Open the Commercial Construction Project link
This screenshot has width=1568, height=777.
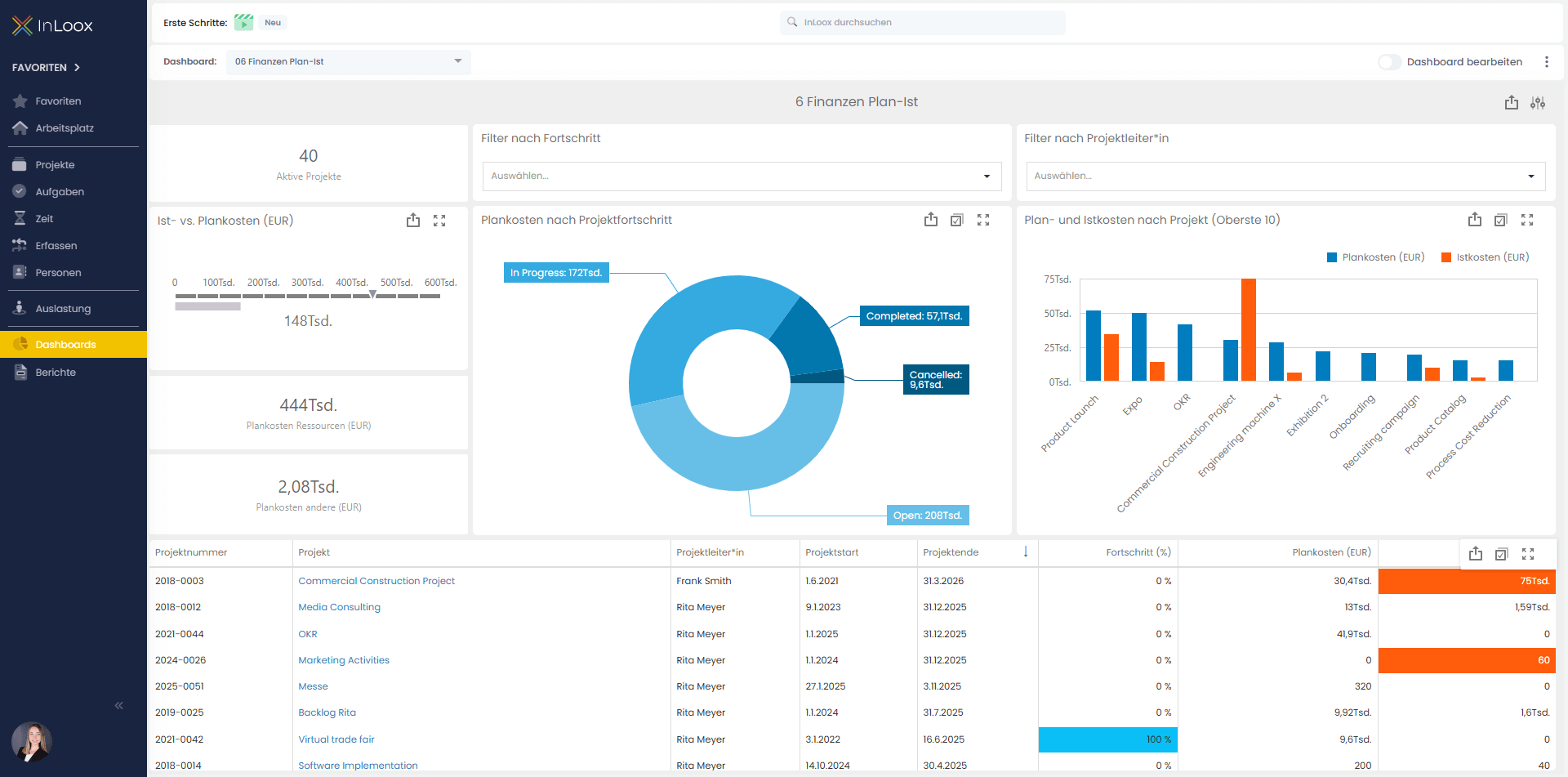pos(376,581)
